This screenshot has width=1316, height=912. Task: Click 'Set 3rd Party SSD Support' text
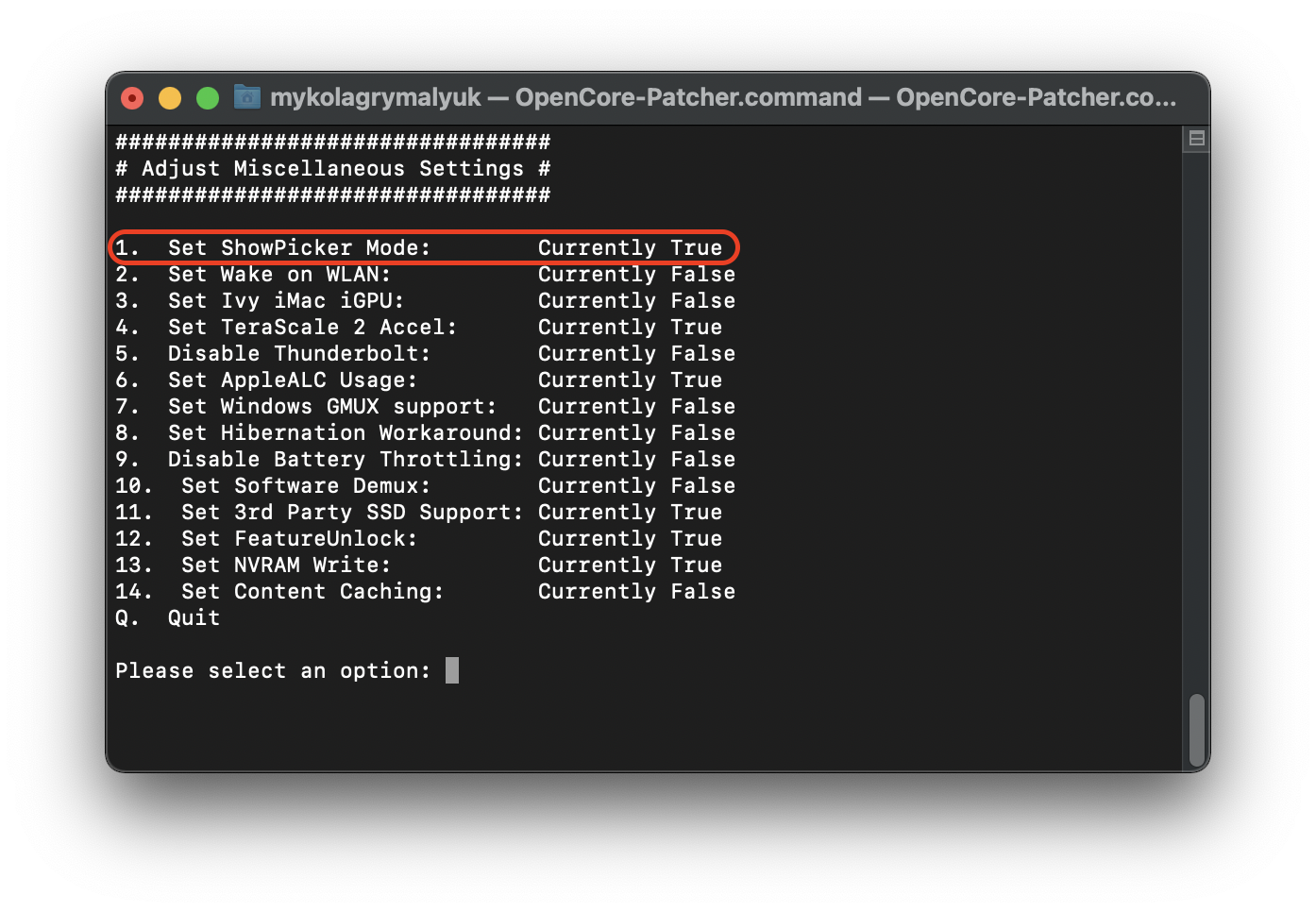click(351, 513)
